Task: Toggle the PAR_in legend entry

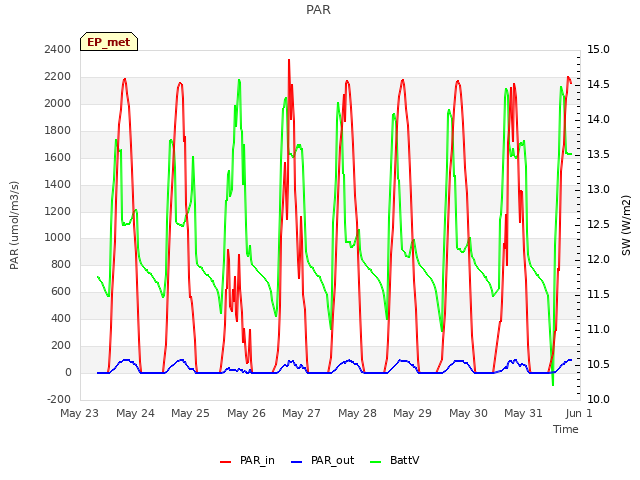Action: pos(247,460)
